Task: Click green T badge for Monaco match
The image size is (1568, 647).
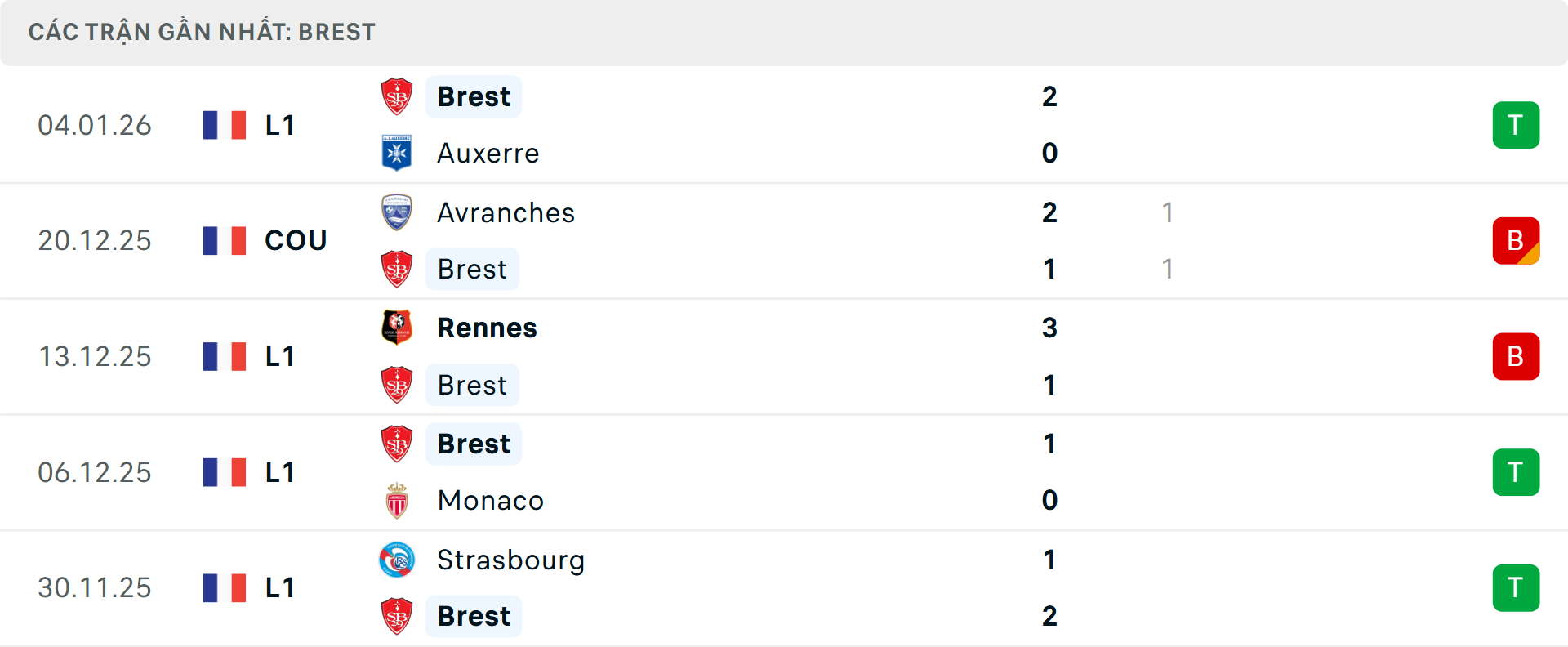Action: [x=1516, y=472]
